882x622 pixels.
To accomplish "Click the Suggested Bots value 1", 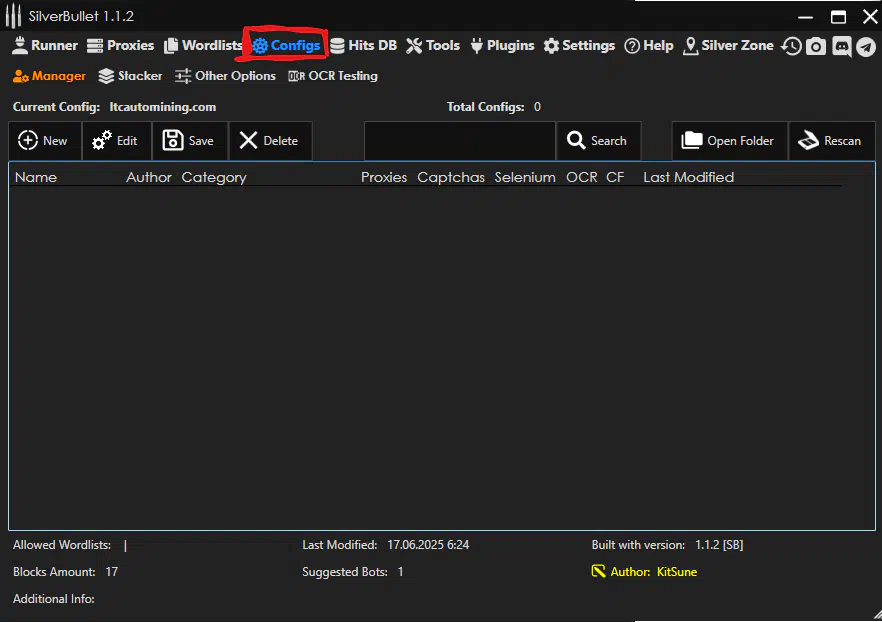I will [x=400, y=572].
